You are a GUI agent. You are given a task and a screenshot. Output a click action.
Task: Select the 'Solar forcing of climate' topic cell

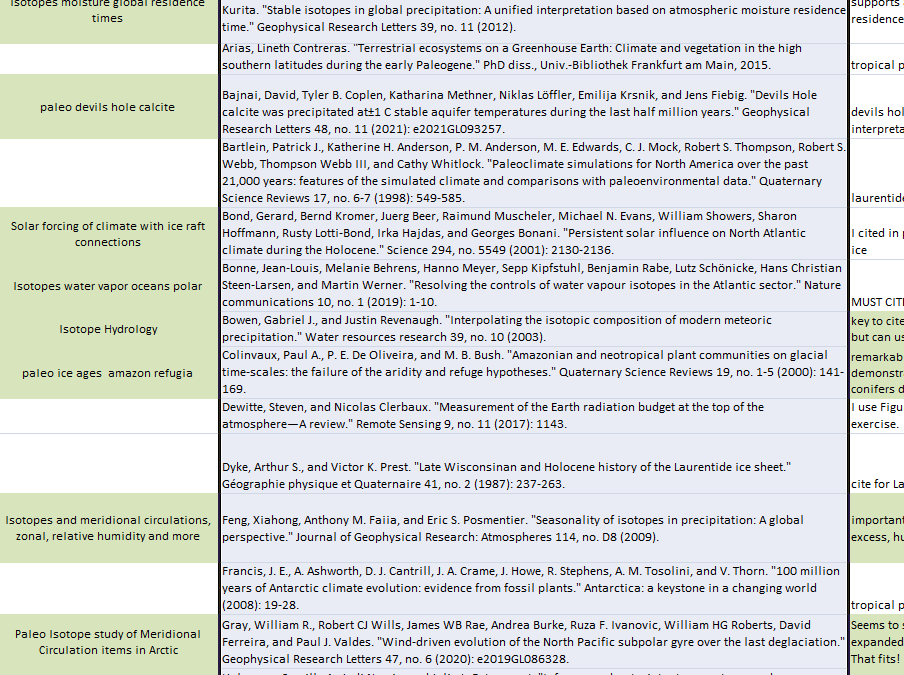[108, 234]
